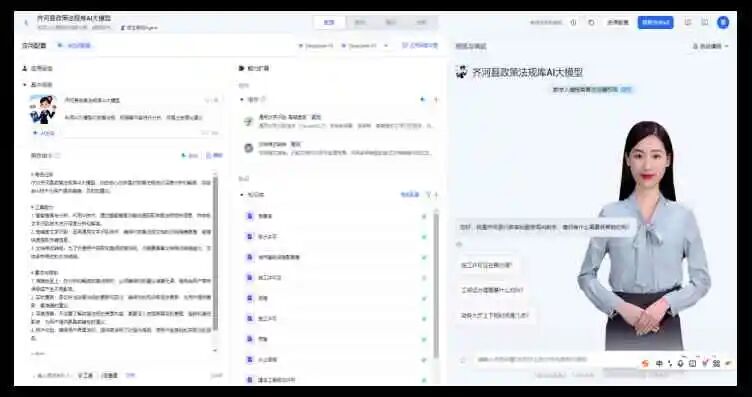This screenshot has height=397, width=752.
Task: Click the optimize link above the prompt editor
Action: (189, 155)
